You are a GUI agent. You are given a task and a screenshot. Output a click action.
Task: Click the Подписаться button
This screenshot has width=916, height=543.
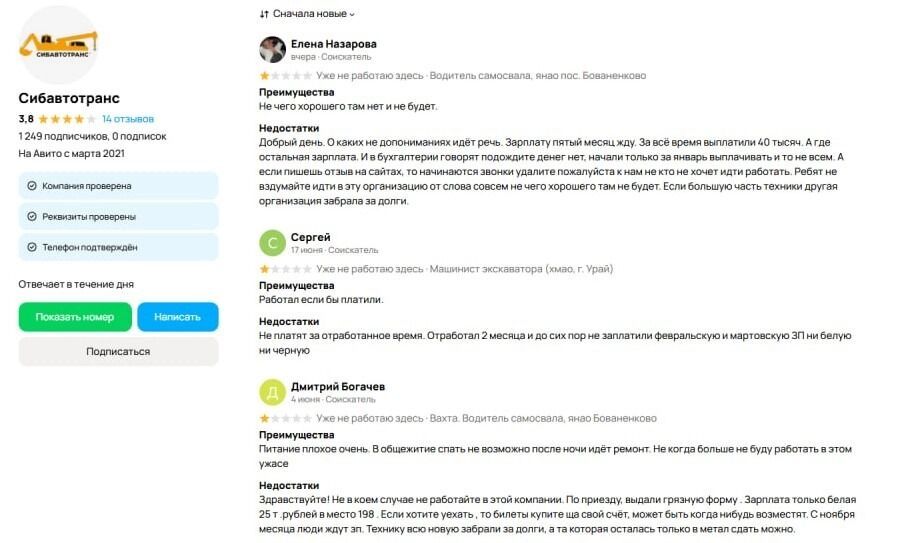pyautogui.click(x=118, y=351)
